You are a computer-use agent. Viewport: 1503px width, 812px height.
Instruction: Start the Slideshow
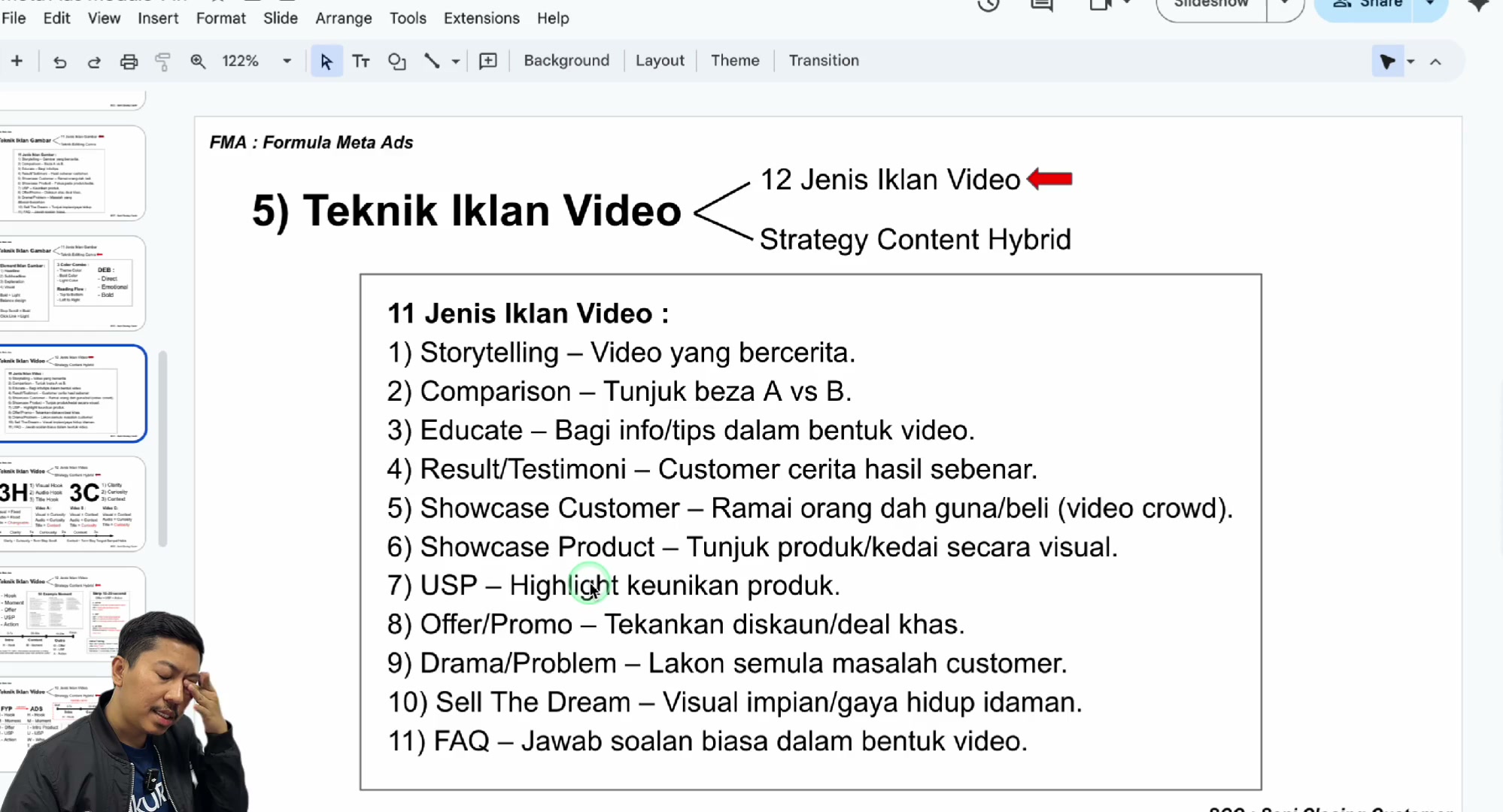(1210, 5)
